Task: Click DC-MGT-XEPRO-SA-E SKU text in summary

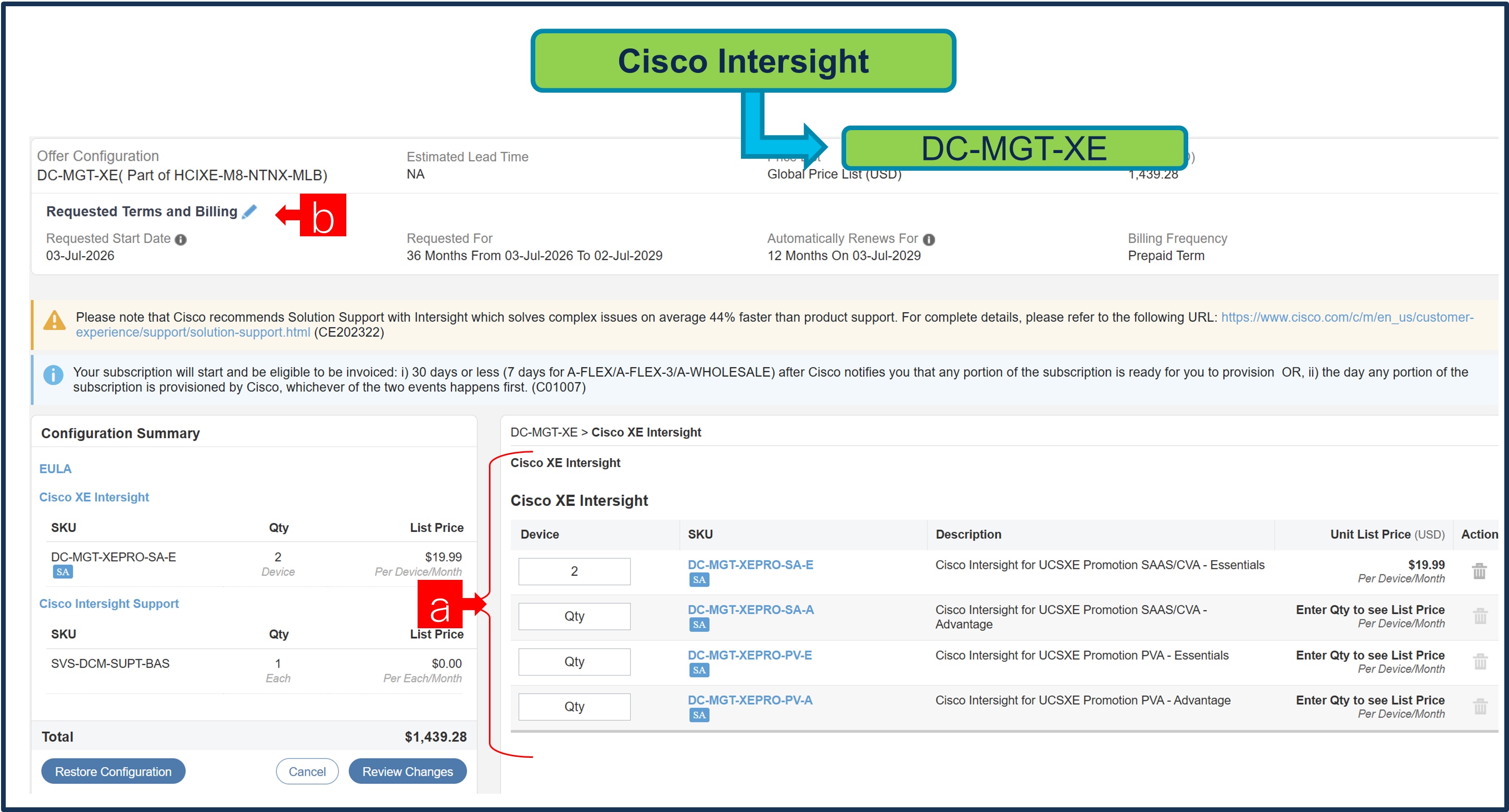Action: coord(113,557)
